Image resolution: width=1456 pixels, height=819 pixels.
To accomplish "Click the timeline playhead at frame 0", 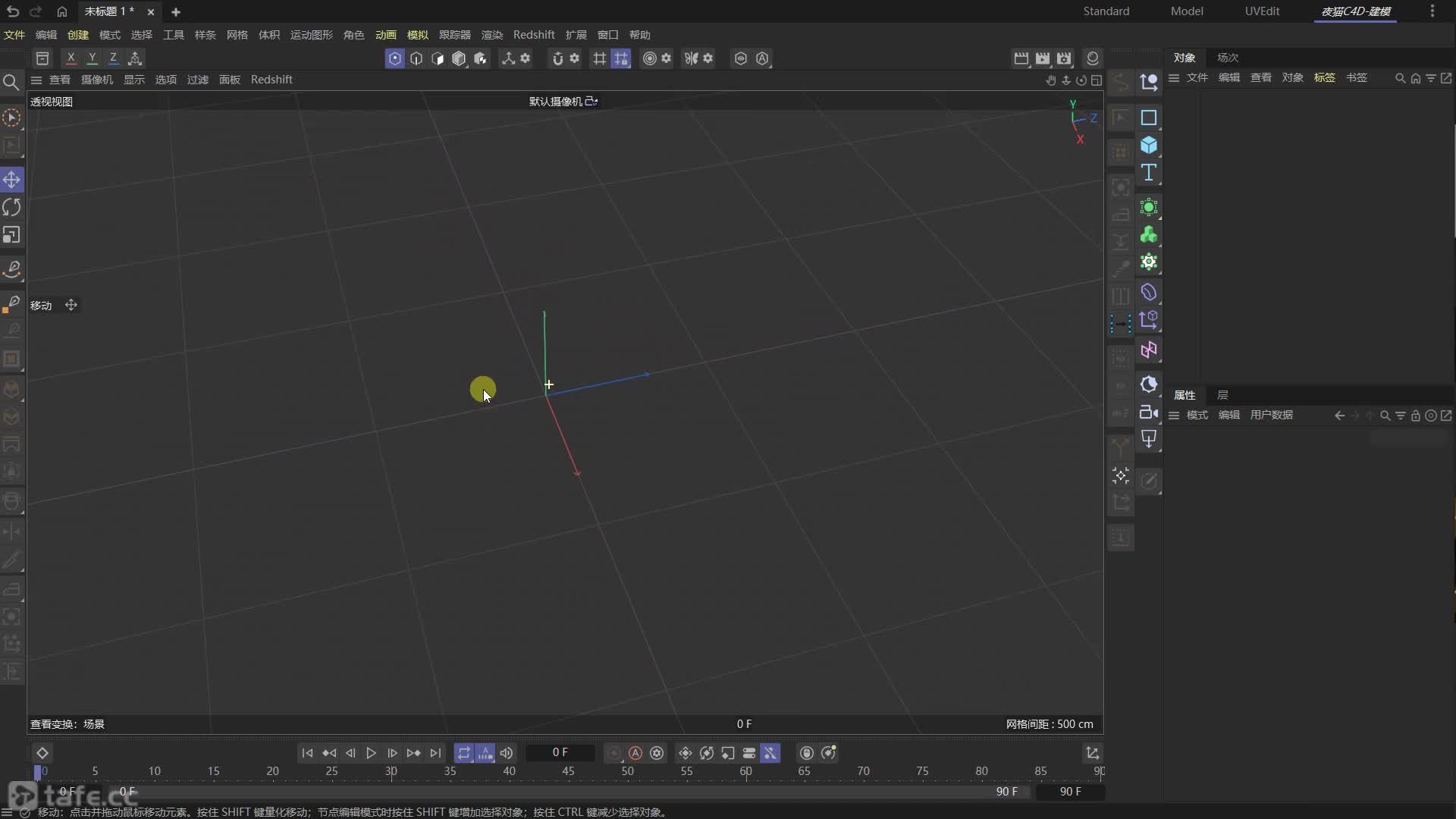I will [38, 772].
